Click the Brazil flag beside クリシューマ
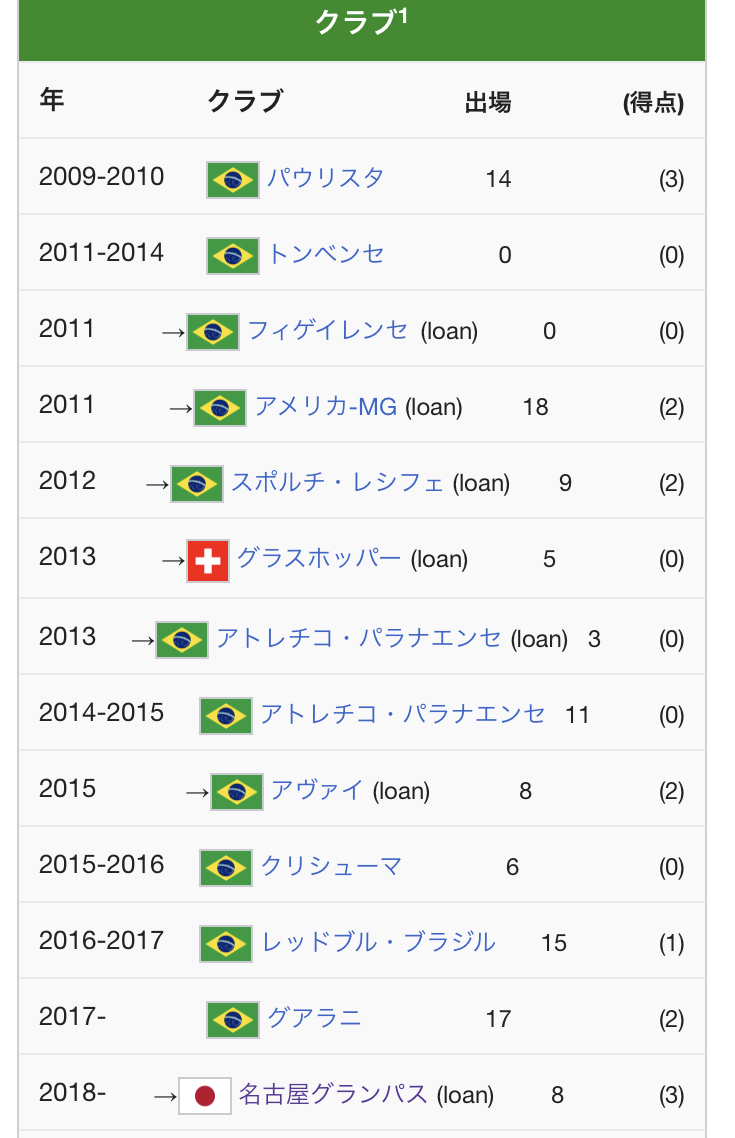Image resolution: width=735 pixels, height=1138 pixels. 226,868
